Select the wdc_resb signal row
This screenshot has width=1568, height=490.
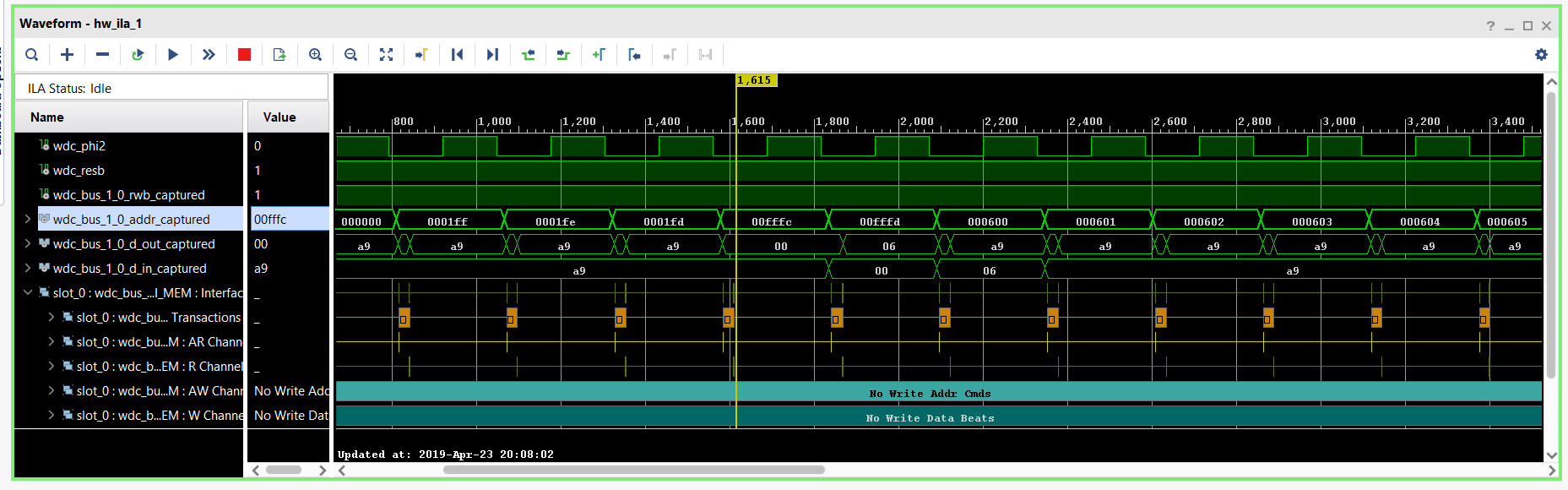[x=79, y=171]
